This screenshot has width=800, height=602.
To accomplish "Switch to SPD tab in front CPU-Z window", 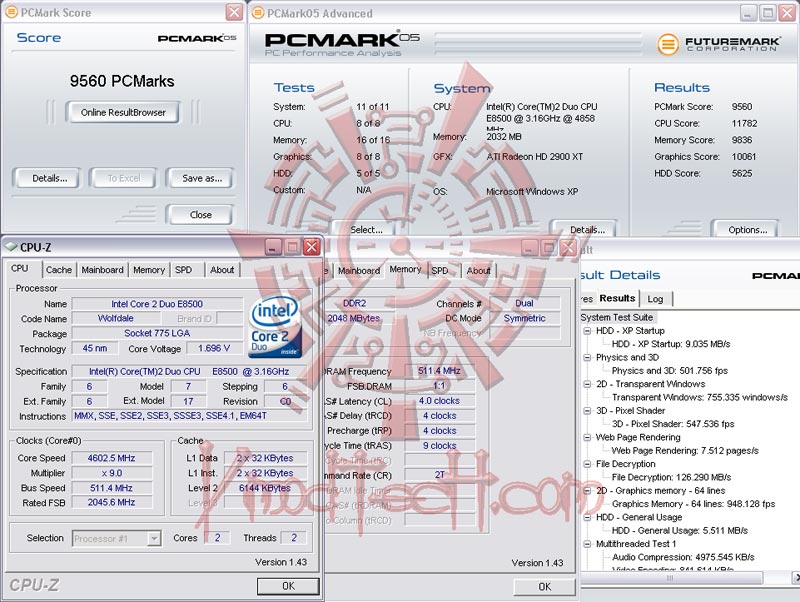I will click(x=184, y=269).
